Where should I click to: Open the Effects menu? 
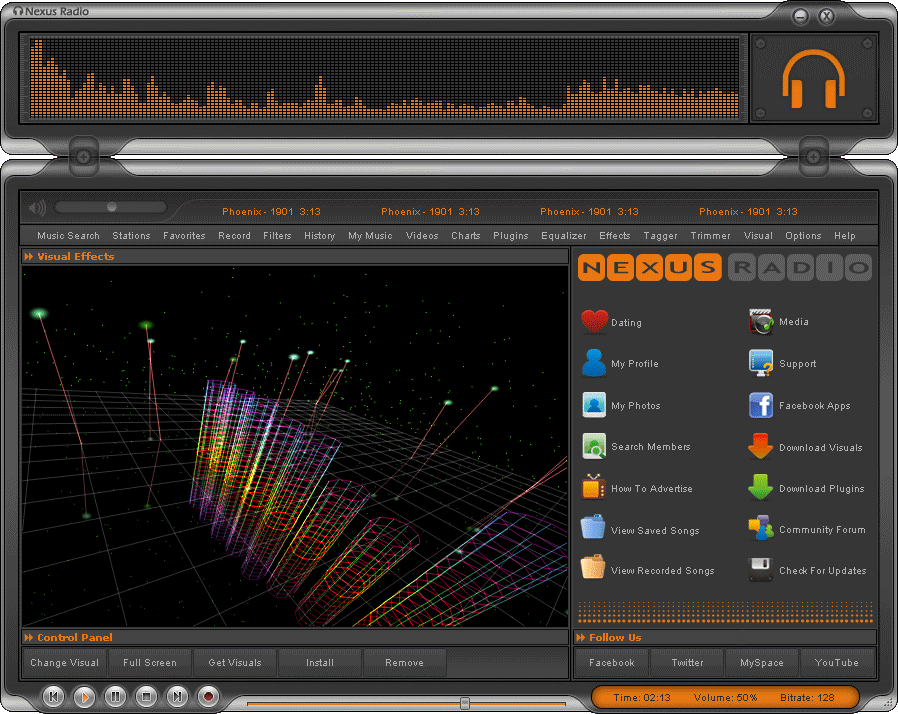tap(615, 235)
